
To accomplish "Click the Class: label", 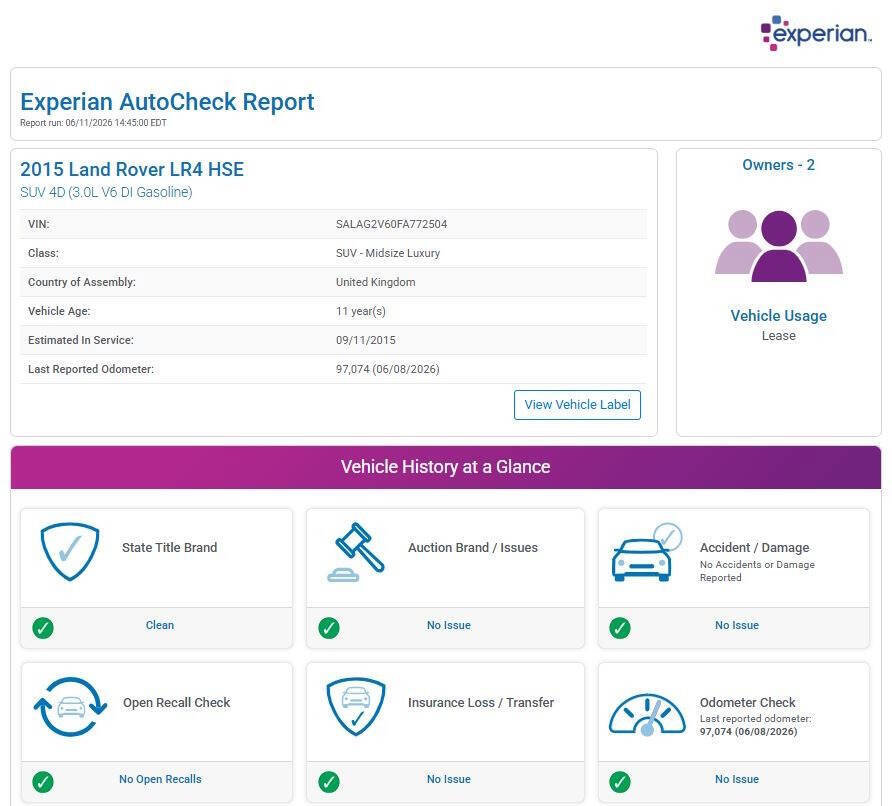I will click(x=43, y=253).
